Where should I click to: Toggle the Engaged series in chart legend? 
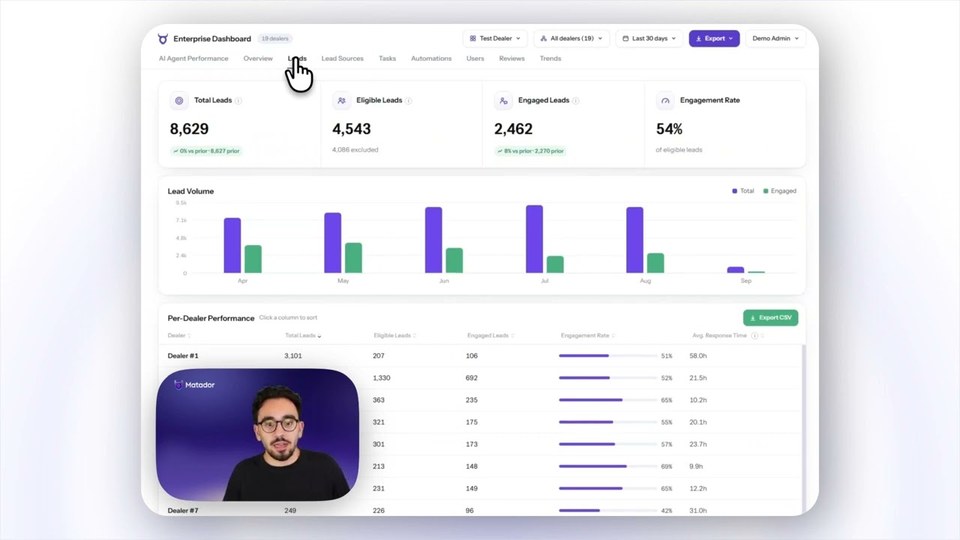pyautogui.click(x=779, y=191)
